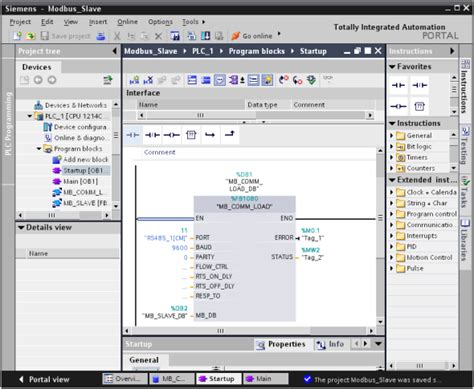Expand the Motion Control folder
The height and width of the screenshot is (389, 474).
[392, 257]
